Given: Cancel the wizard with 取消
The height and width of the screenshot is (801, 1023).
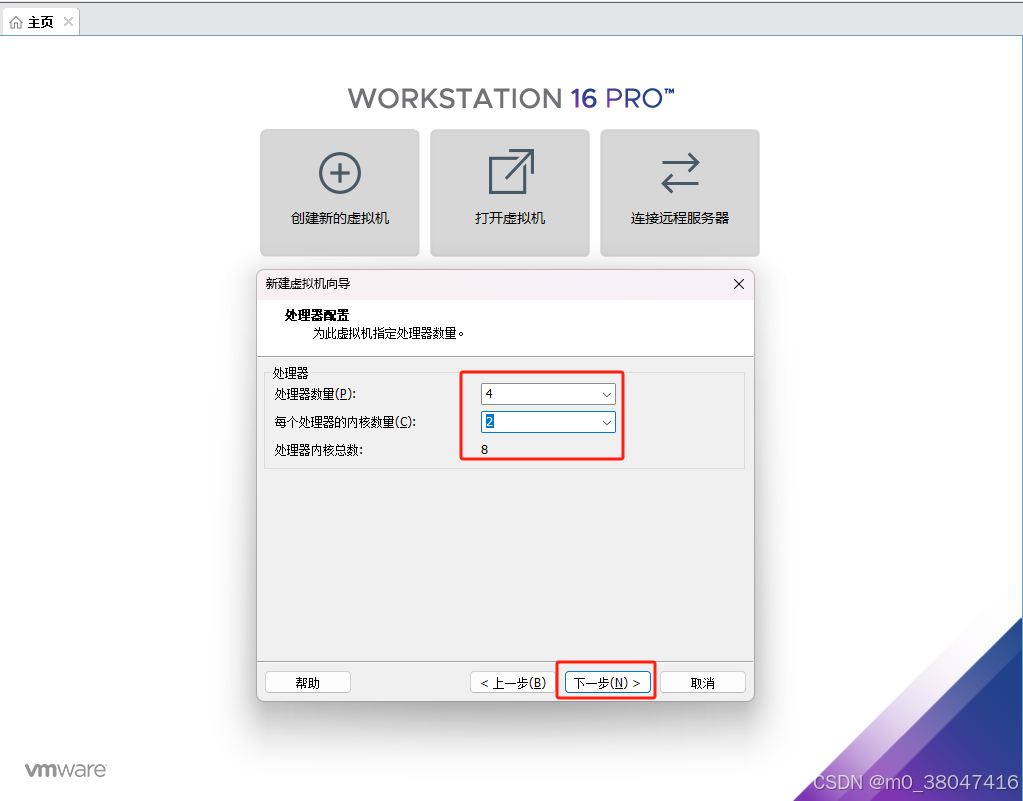Looking at the screenshot, I should point(703,682).
